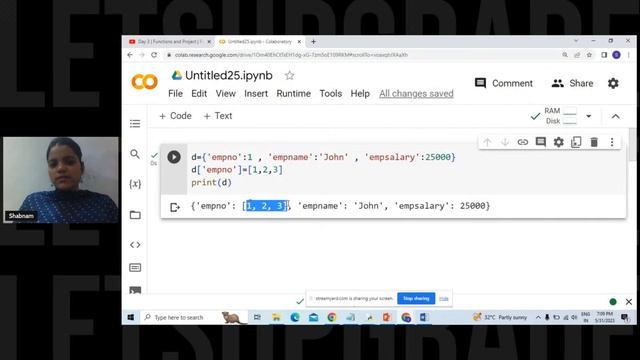Open Microsoft Edge from taskbar
This screenshot has height=360, width=640.
coord(295,317)
